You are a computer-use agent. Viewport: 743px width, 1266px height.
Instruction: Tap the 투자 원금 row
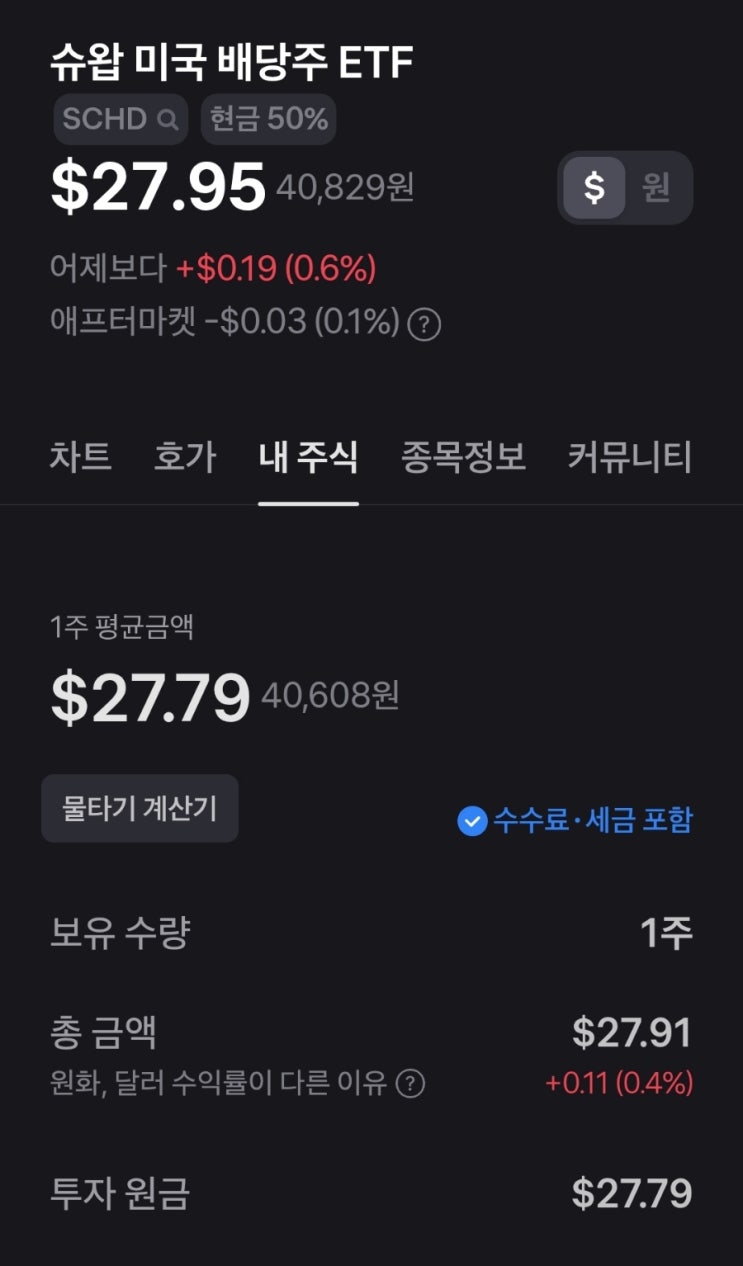371,1193
